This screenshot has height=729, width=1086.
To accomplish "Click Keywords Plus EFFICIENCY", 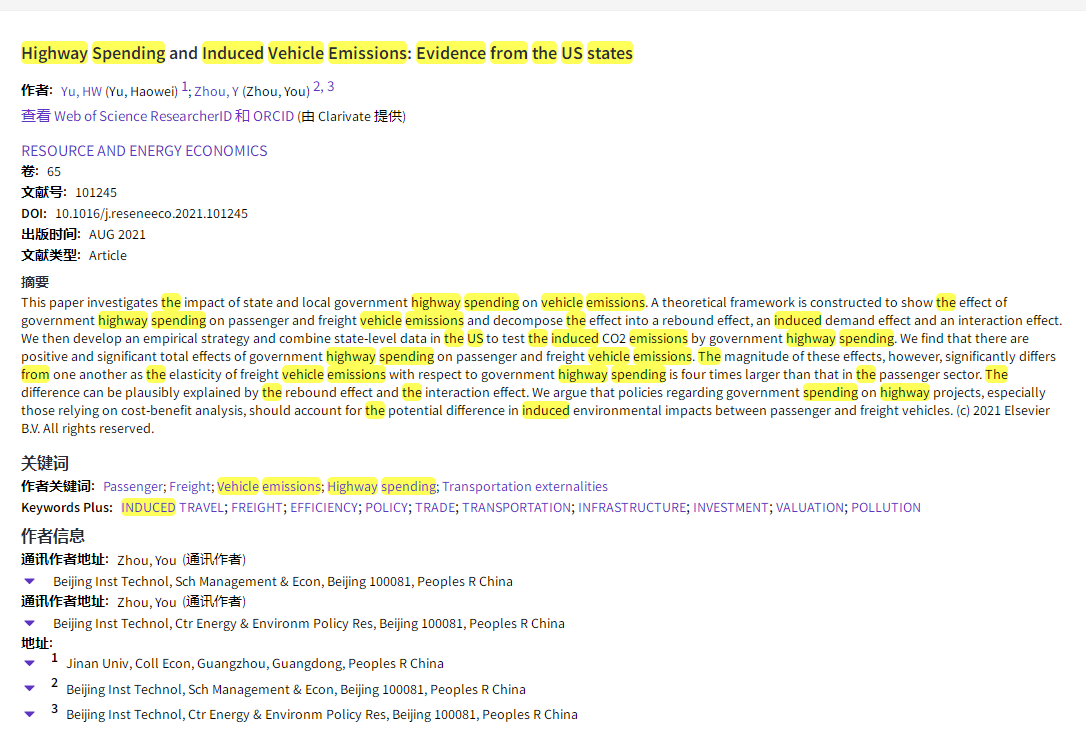I will [x=324, y=507].
